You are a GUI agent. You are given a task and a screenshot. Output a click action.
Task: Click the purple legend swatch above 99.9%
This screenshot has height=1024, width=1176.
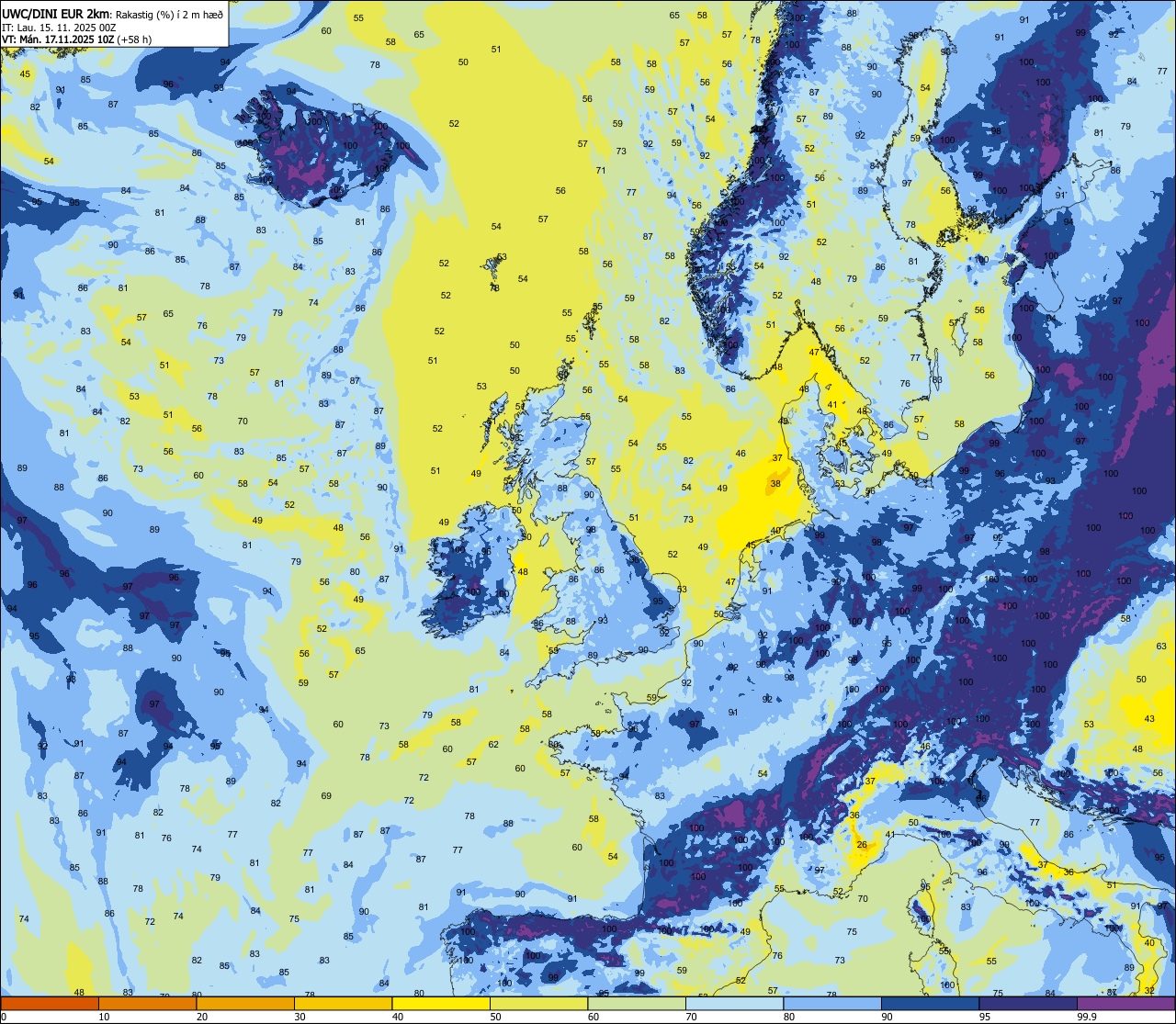tap(1125, 1004)
